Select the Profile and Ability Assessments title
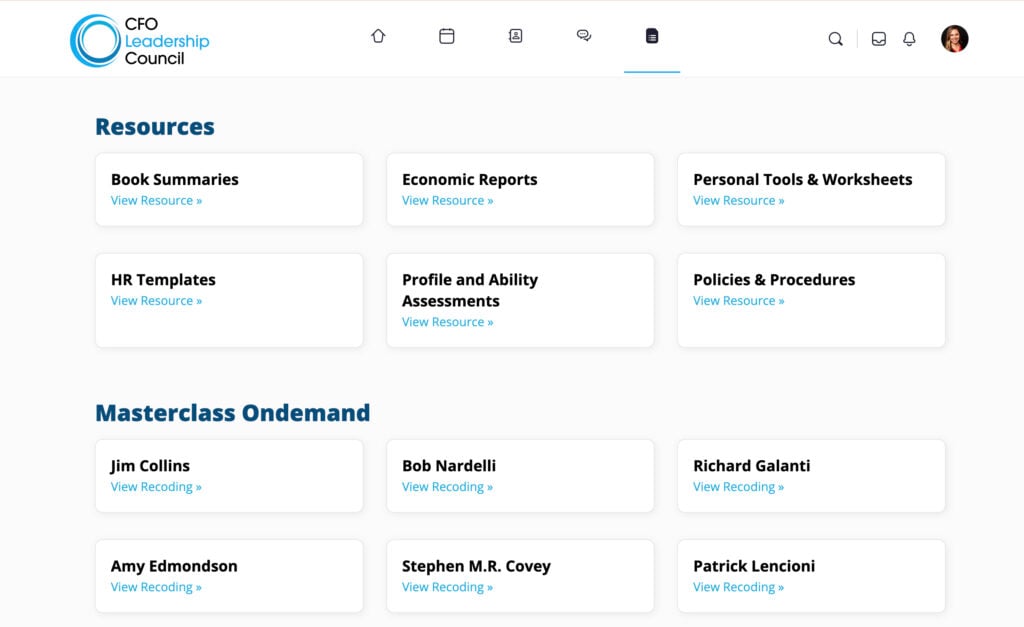Image resolution: width=1024 pixels, height=627 pixels. (x=470, y=290)
